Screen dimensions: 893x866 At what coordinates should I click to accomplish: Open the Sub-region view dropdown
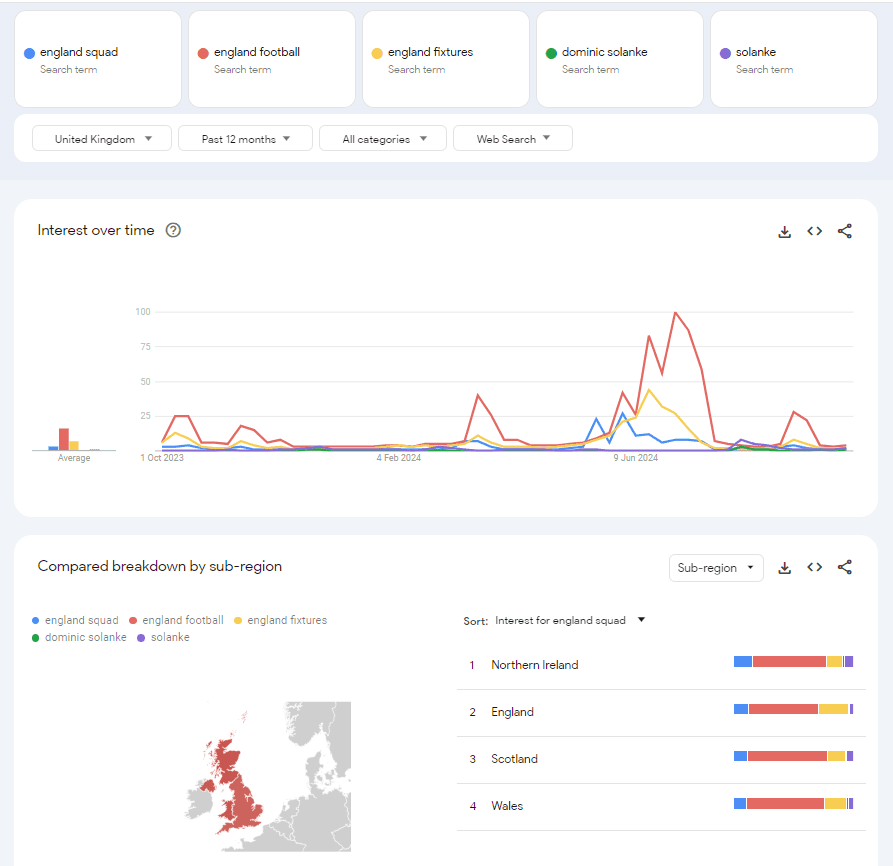click(716, 567)
